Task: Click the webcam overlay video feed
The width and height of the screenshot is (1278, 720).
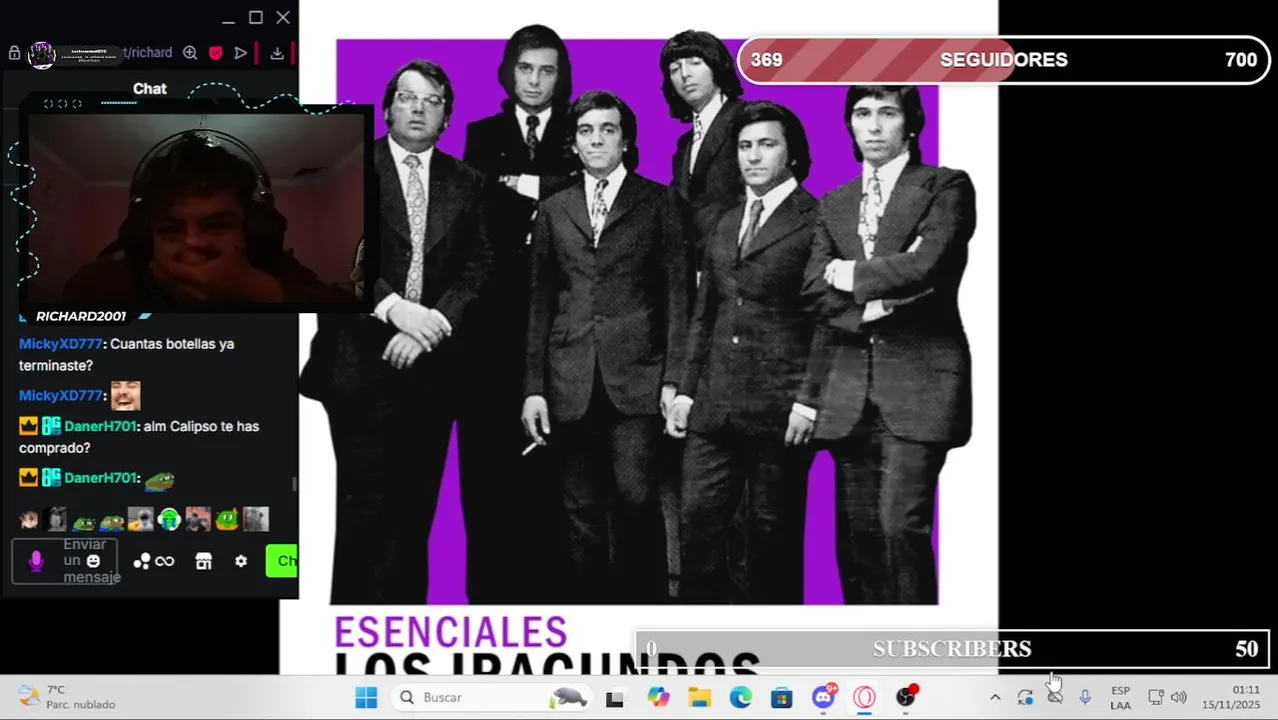Action: coord(197,208)
